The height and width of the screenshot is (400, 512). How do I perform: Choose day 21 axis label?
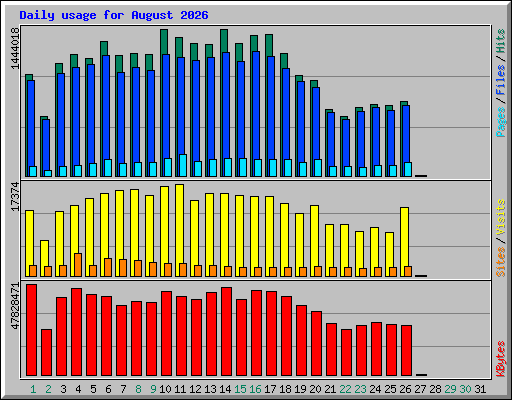tap(330, 389)
